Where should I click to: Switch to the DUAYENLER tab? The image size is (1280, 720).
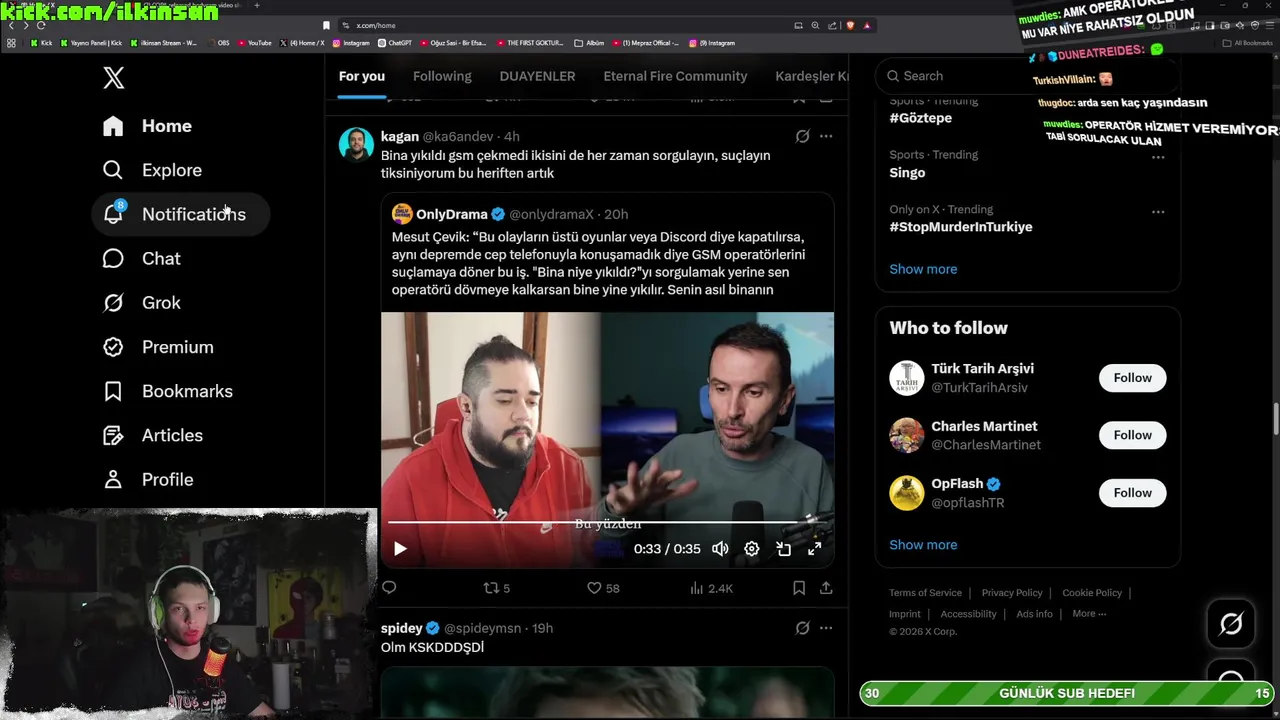(537, 76)
